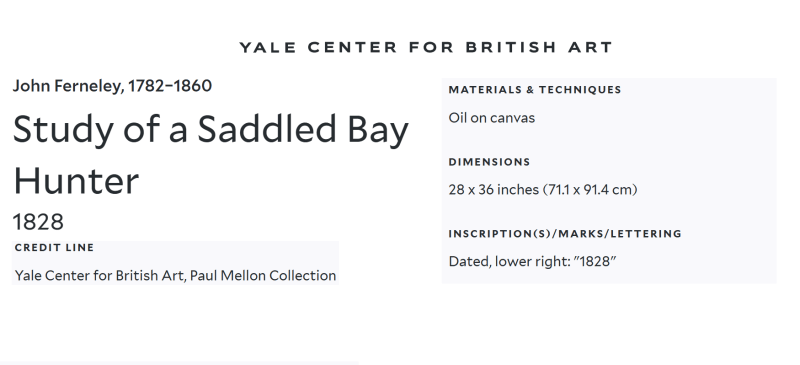800x365 pixels.
Task: Select the Dated, lower right inscription text
Action: pyautogui.click(x=532, y=262)
